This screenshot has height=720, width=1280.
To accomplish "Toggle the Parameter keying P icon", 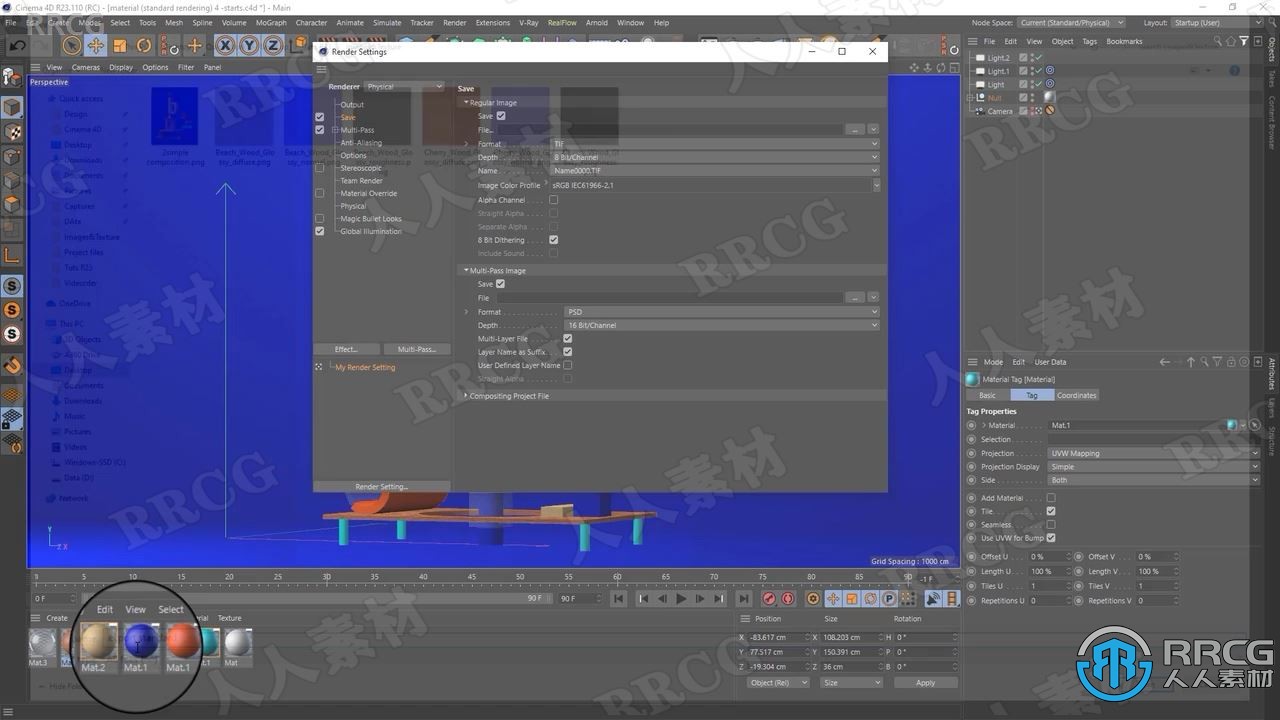I will point(888,598).
